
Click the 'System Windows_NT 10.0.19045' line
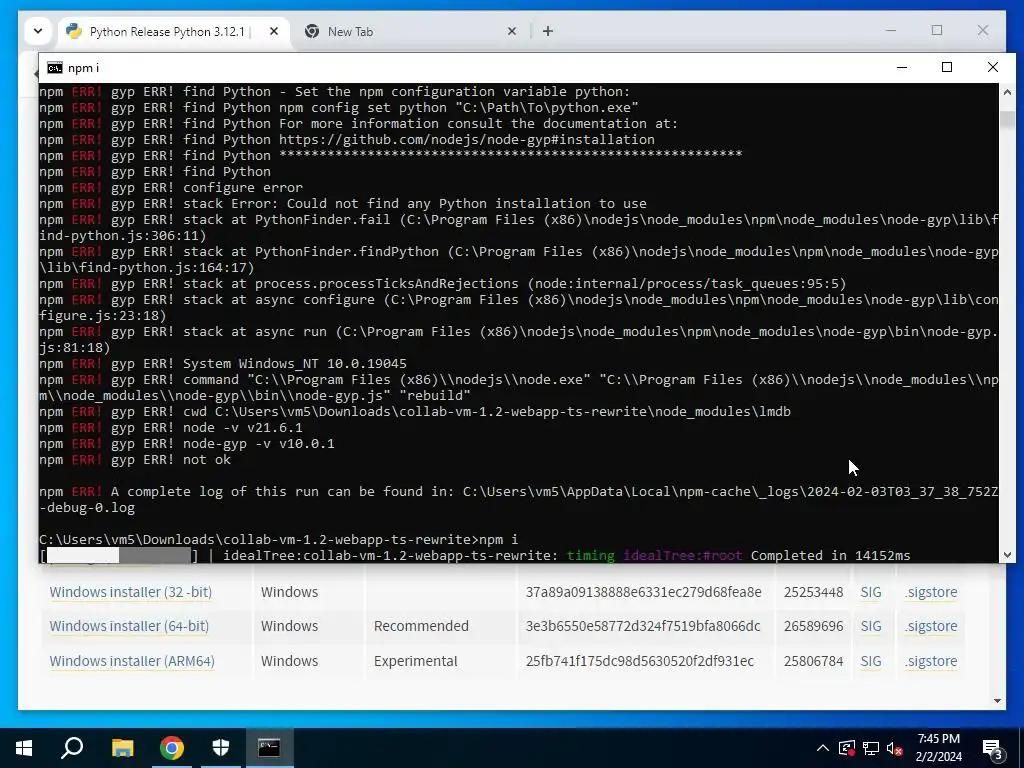click(x=223, y=364)
